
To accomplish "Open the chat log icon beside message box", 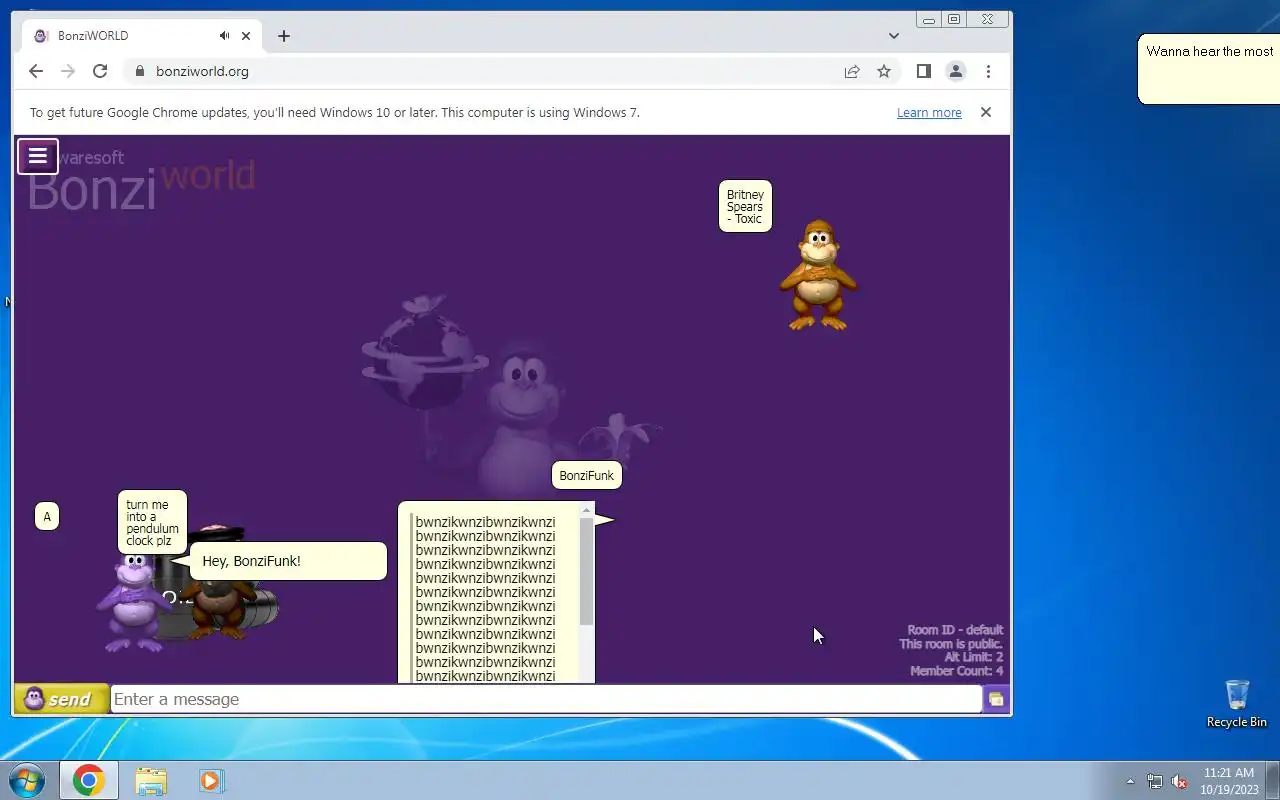I will click(996, 699).
